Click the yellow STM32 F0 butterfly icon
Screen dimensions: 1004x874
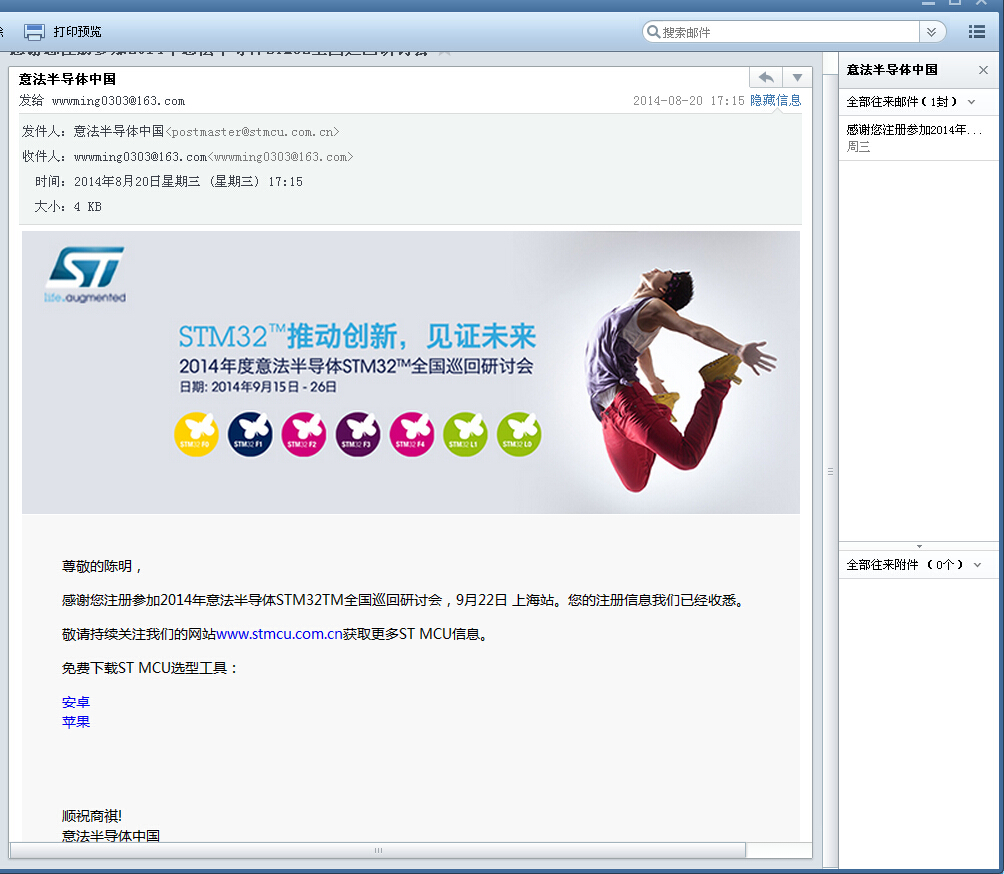pos(196,434)
